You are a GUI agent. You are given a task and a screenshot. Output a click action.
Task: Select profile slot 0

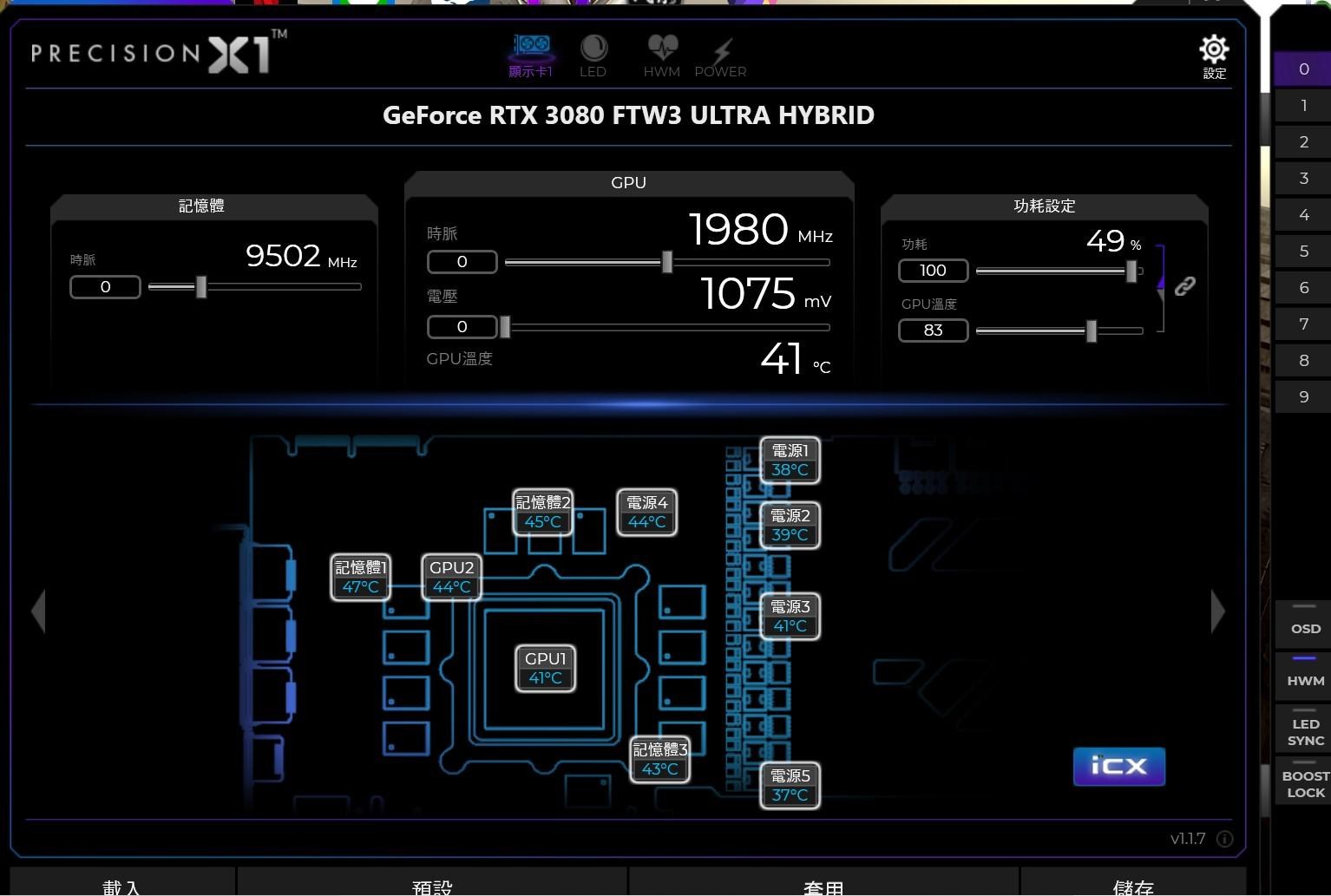click(1303, 69)
